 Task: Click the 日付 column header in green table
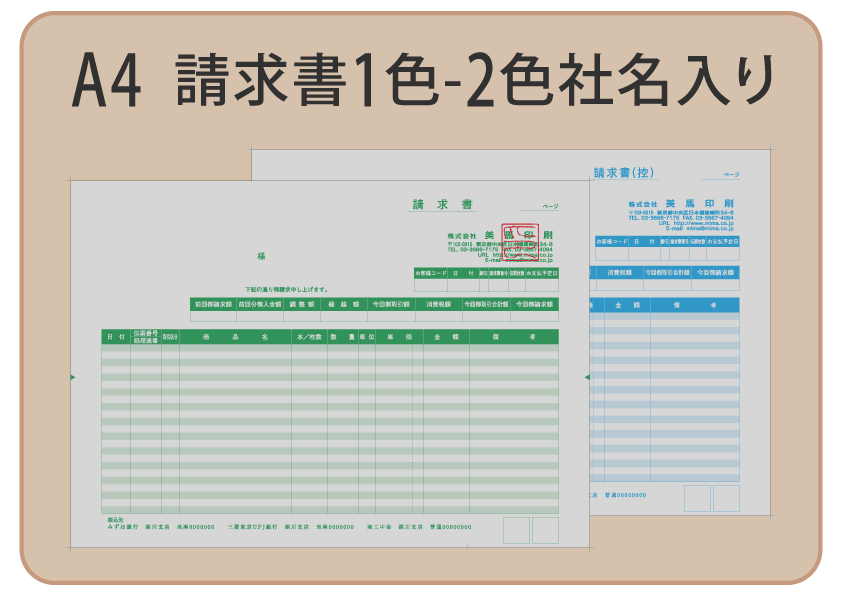tap(116, 337)
